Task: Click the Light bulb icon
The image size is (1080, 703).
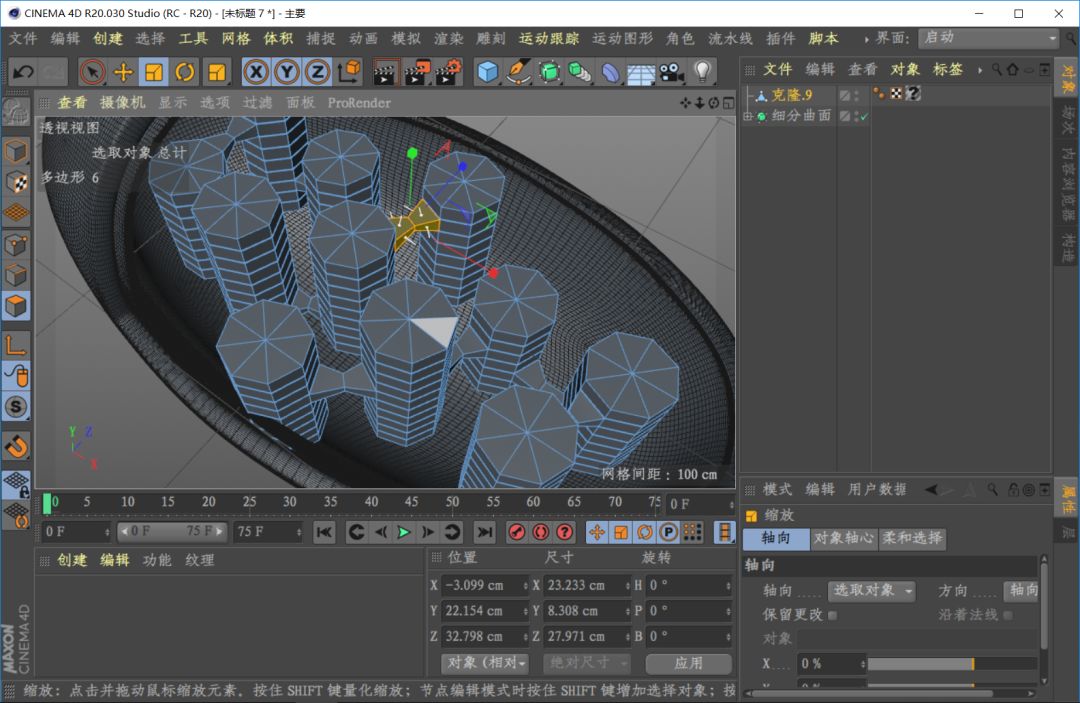Action: click(702, 72)
